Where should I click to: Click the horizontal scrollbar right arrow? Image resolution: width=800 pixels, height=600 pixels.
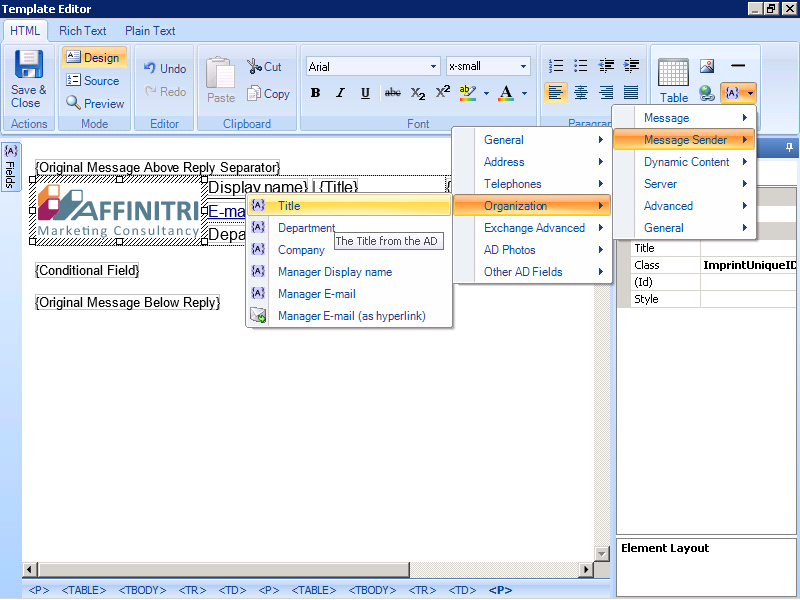pos(586,569)
